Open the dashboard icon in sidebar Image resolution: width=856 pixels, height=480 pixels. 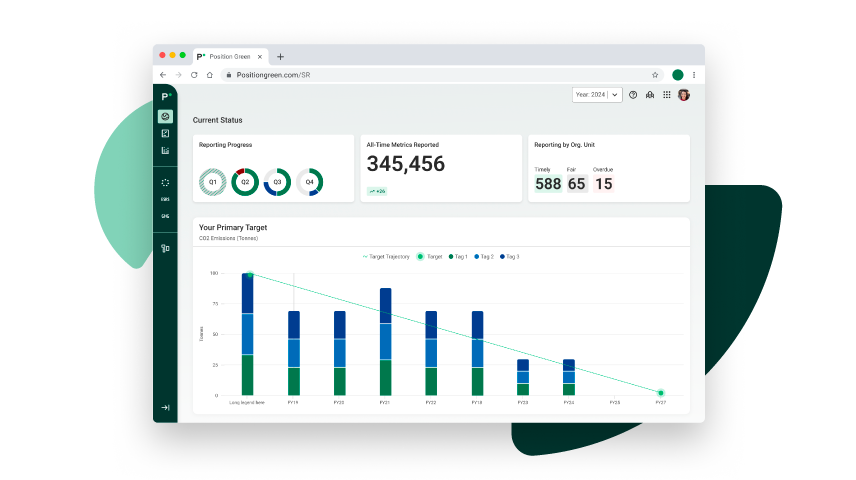165,117
